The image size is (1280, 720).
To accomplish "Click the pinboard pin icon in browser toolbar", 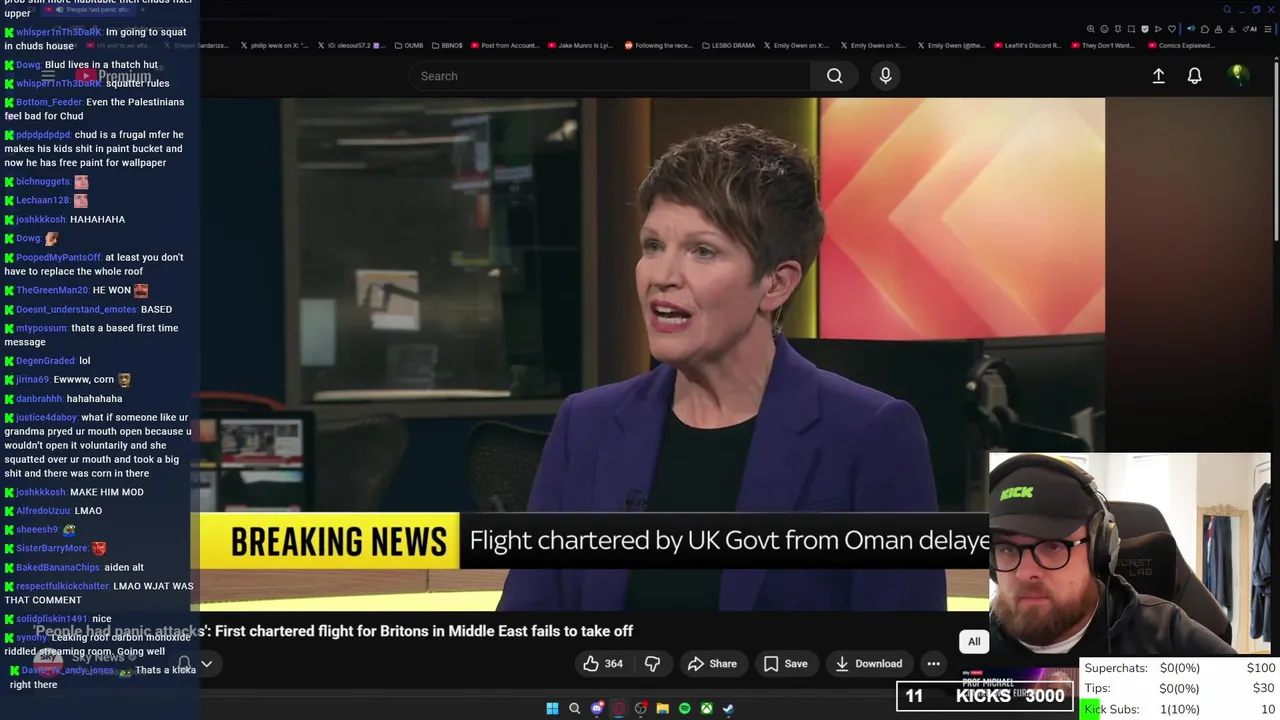I will pos(1118,29).
